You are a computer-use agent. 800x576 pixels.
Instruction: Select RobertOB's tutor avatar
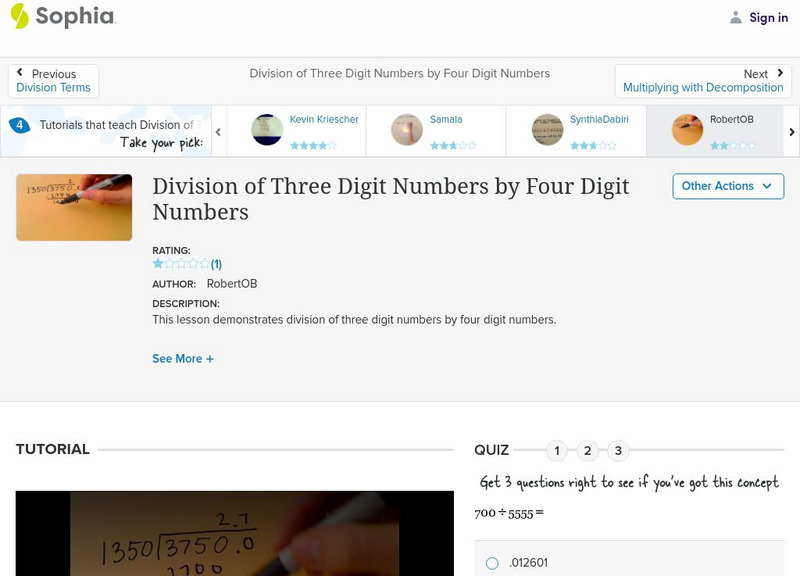pos(687,130)
